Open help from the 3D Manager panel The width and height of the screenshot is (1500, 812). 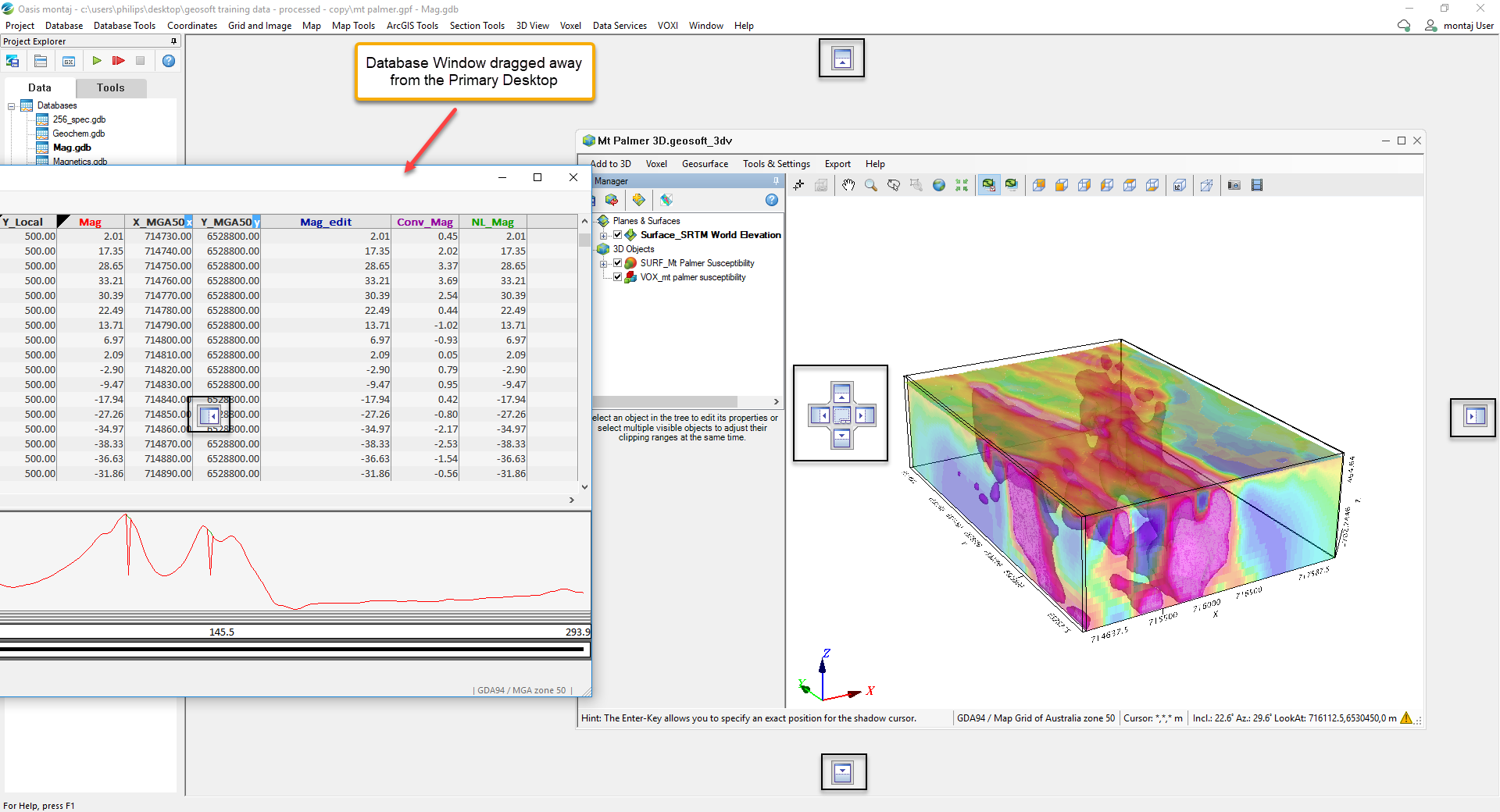pyautogui.click(x=772, y=200)
